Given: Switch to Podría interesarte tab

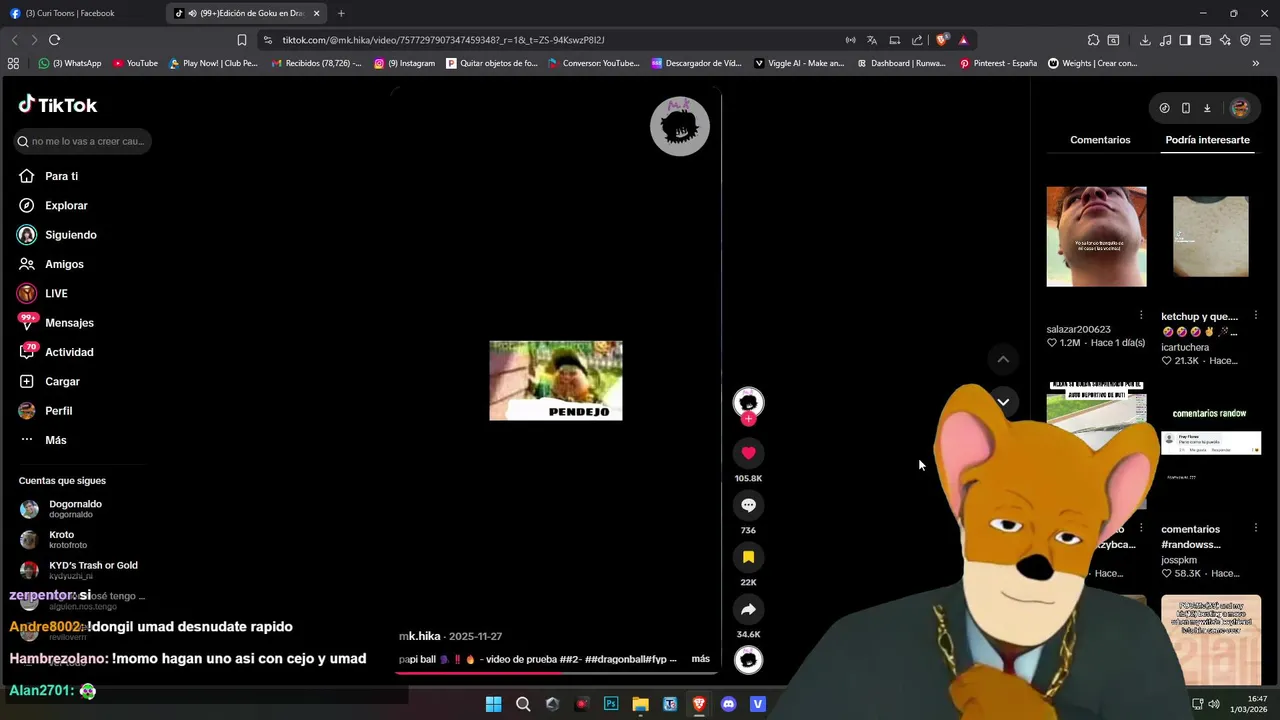Looking at the screenshot, I should 1207,140.
